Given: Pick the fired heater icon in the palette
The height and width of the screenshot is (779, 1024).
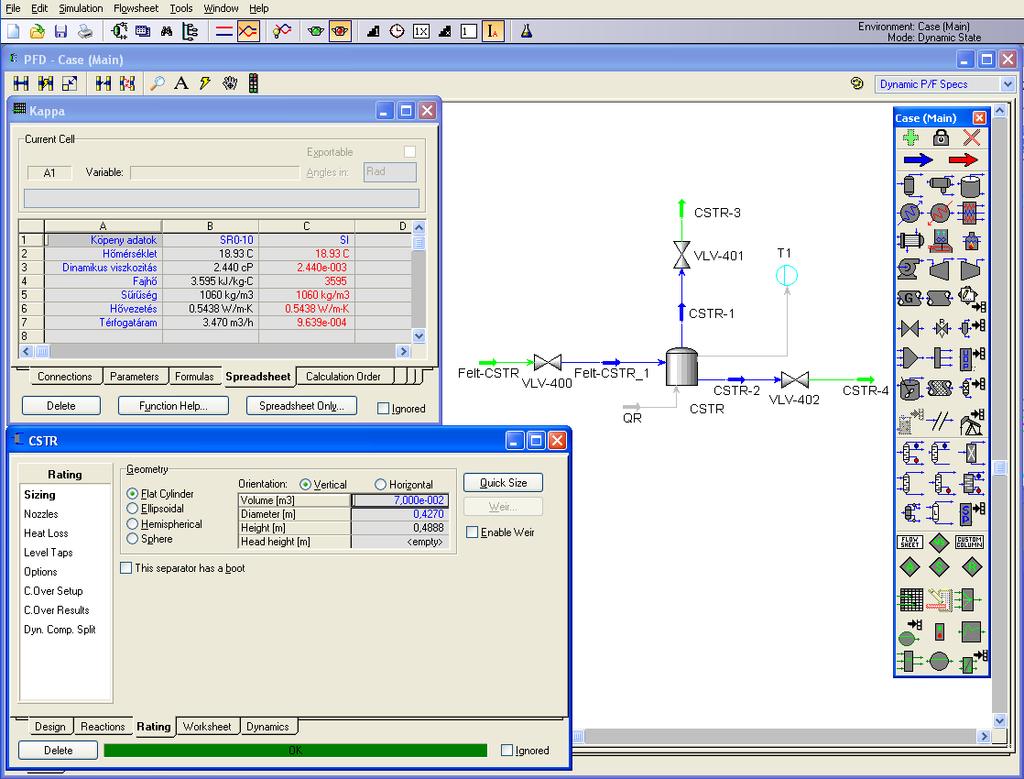Looking at the screenshot, I should pos(972,241).
